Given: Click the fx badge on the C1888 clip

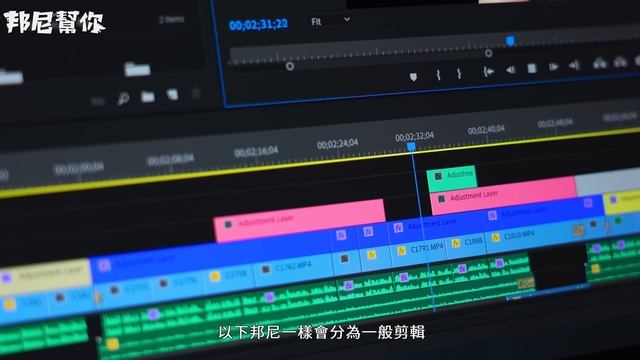Looking at the screenshot, I should point(456,244).
